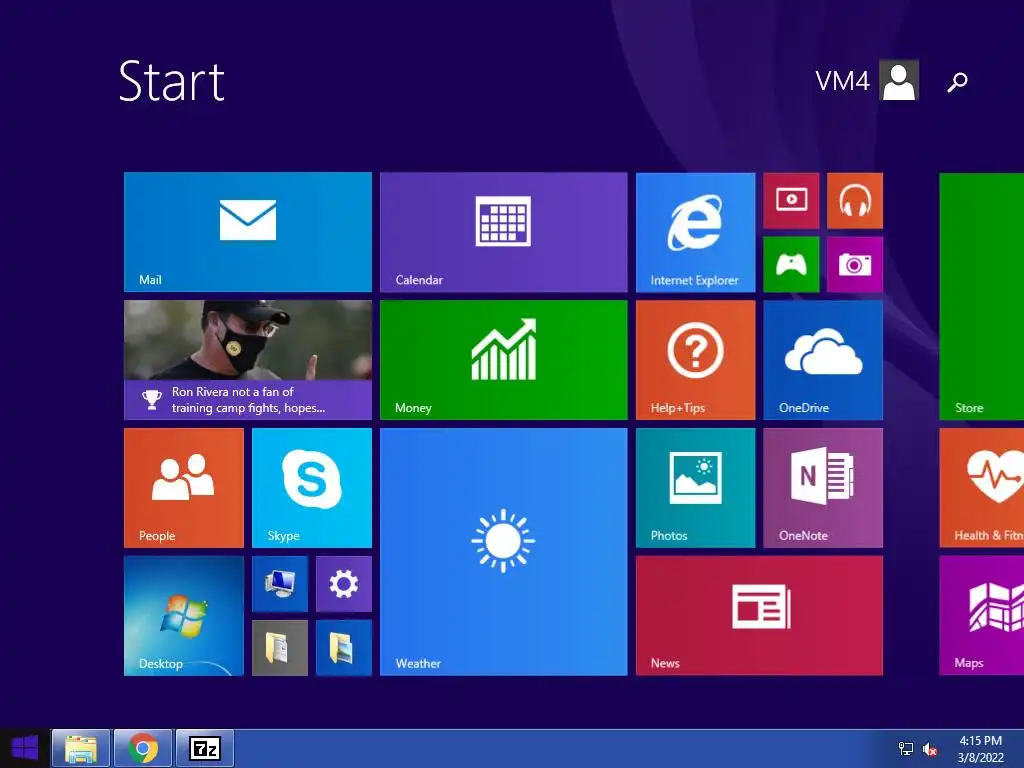Launch Google Chrome from the taskbar
This screenshot has width=1024, height=768.
(x=143, y=748)
